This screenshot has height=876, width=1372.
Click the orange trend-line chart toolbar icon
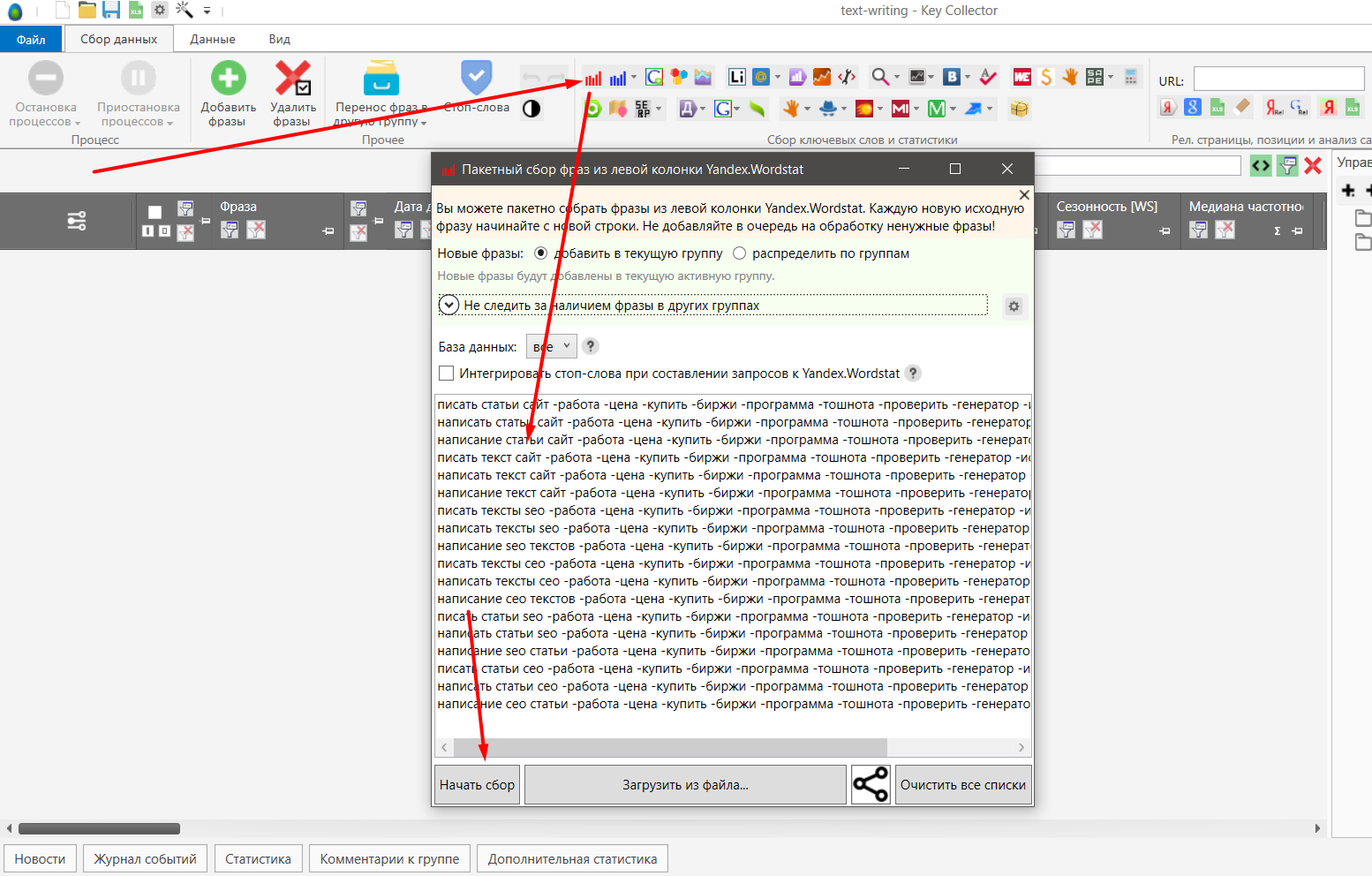822,77
